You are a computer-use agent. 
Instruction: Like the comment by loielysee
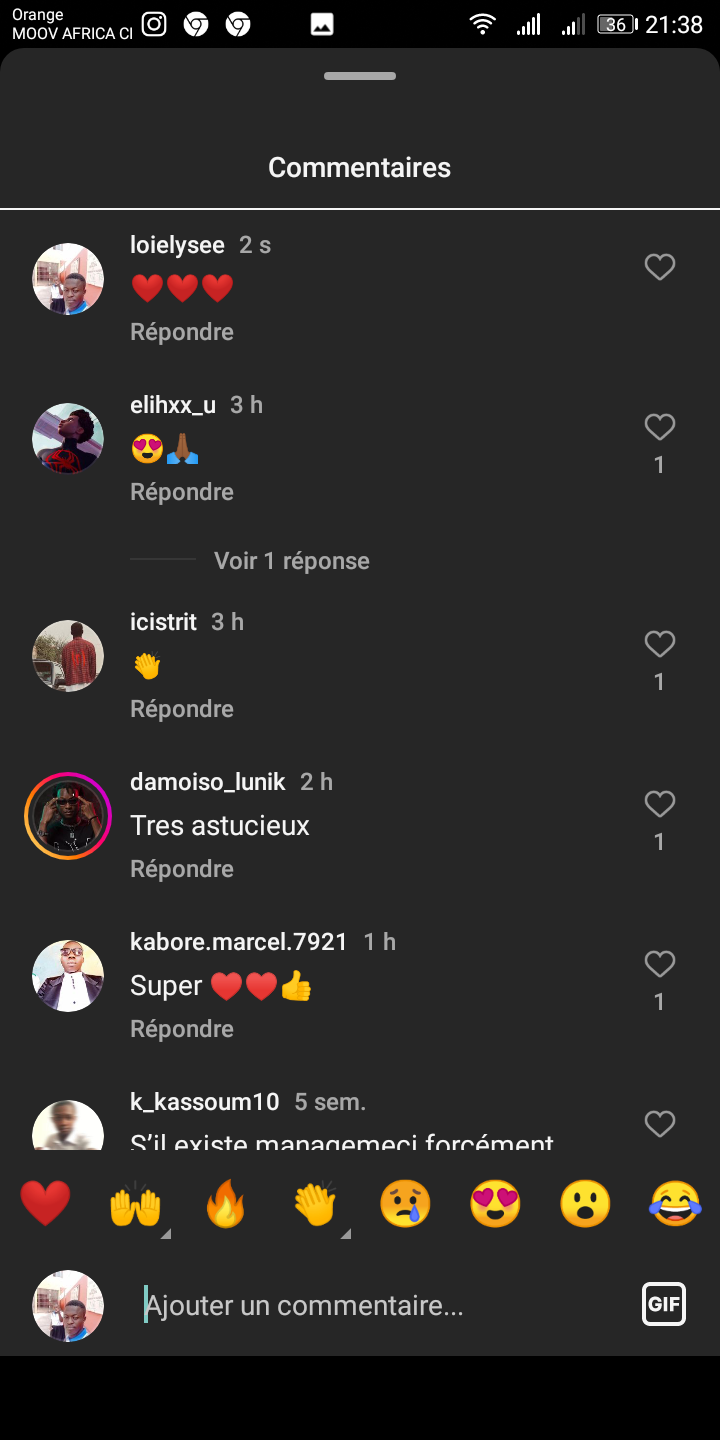pos(659,267)
